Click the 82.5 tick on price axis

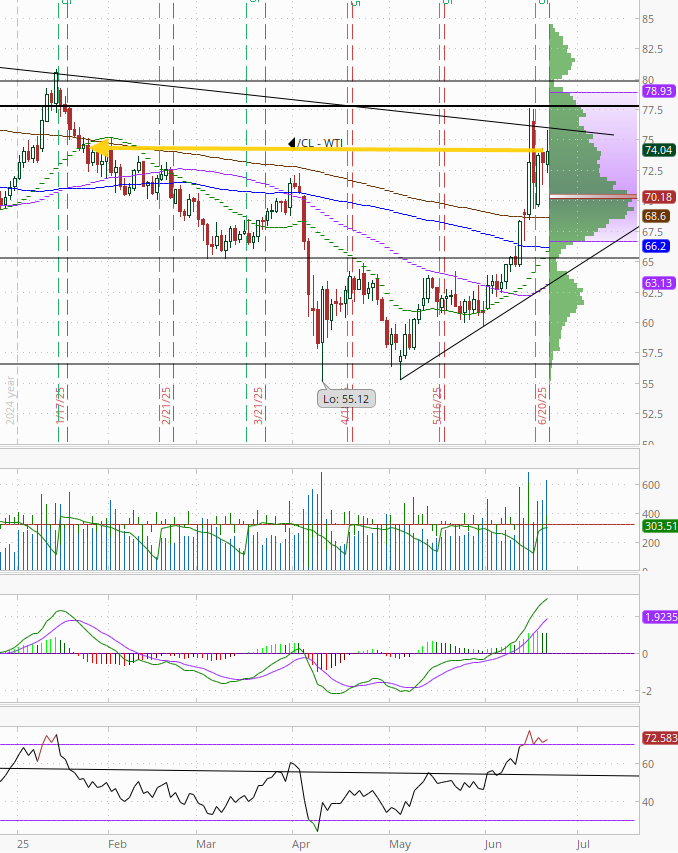[x=652, y=50]
